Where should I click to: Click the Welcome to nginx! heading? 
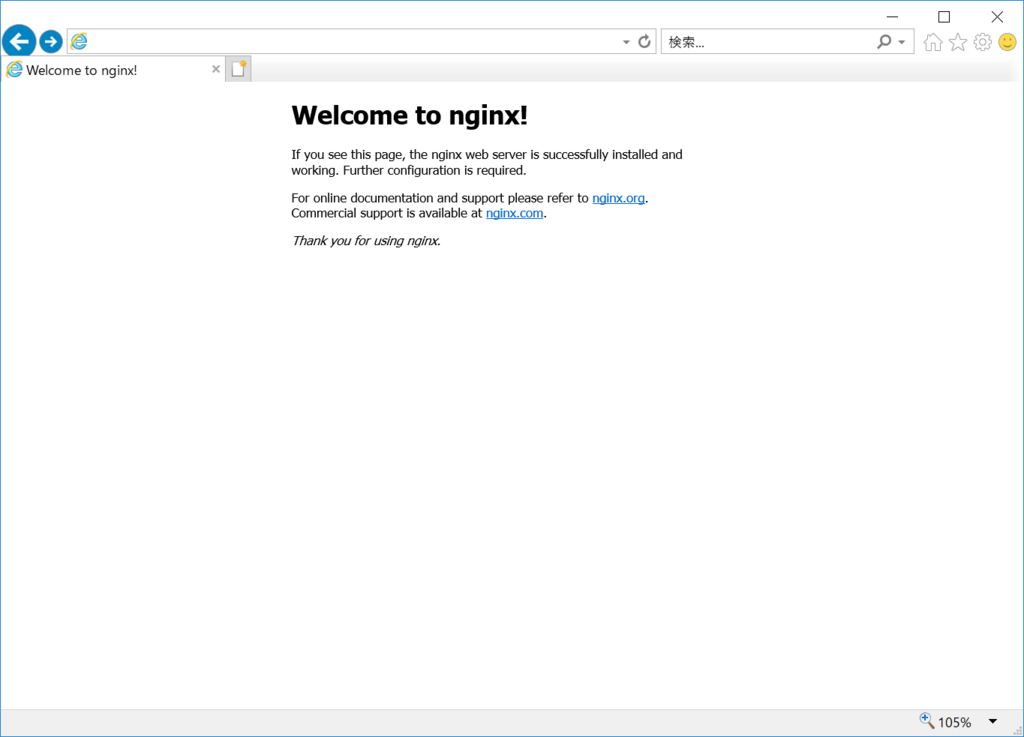click(409, 116)
